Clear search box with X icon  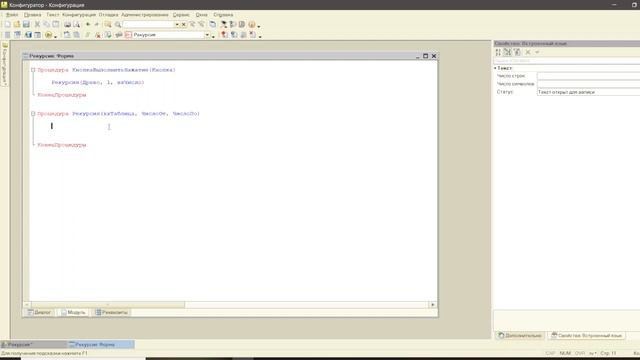pos(184,24)
